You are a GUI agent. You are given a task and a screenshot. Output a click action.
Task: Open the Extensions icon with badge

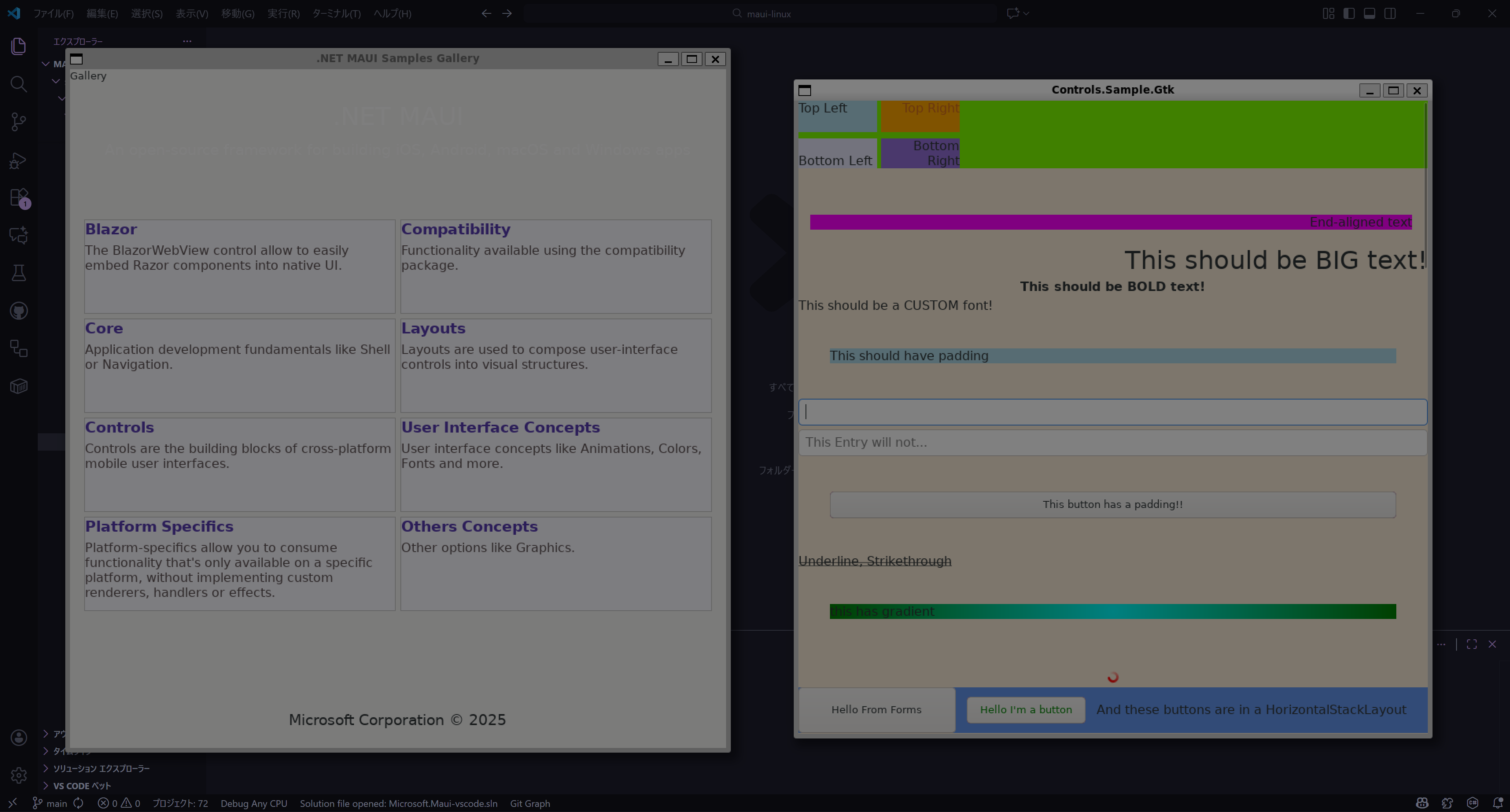point(19,197)
